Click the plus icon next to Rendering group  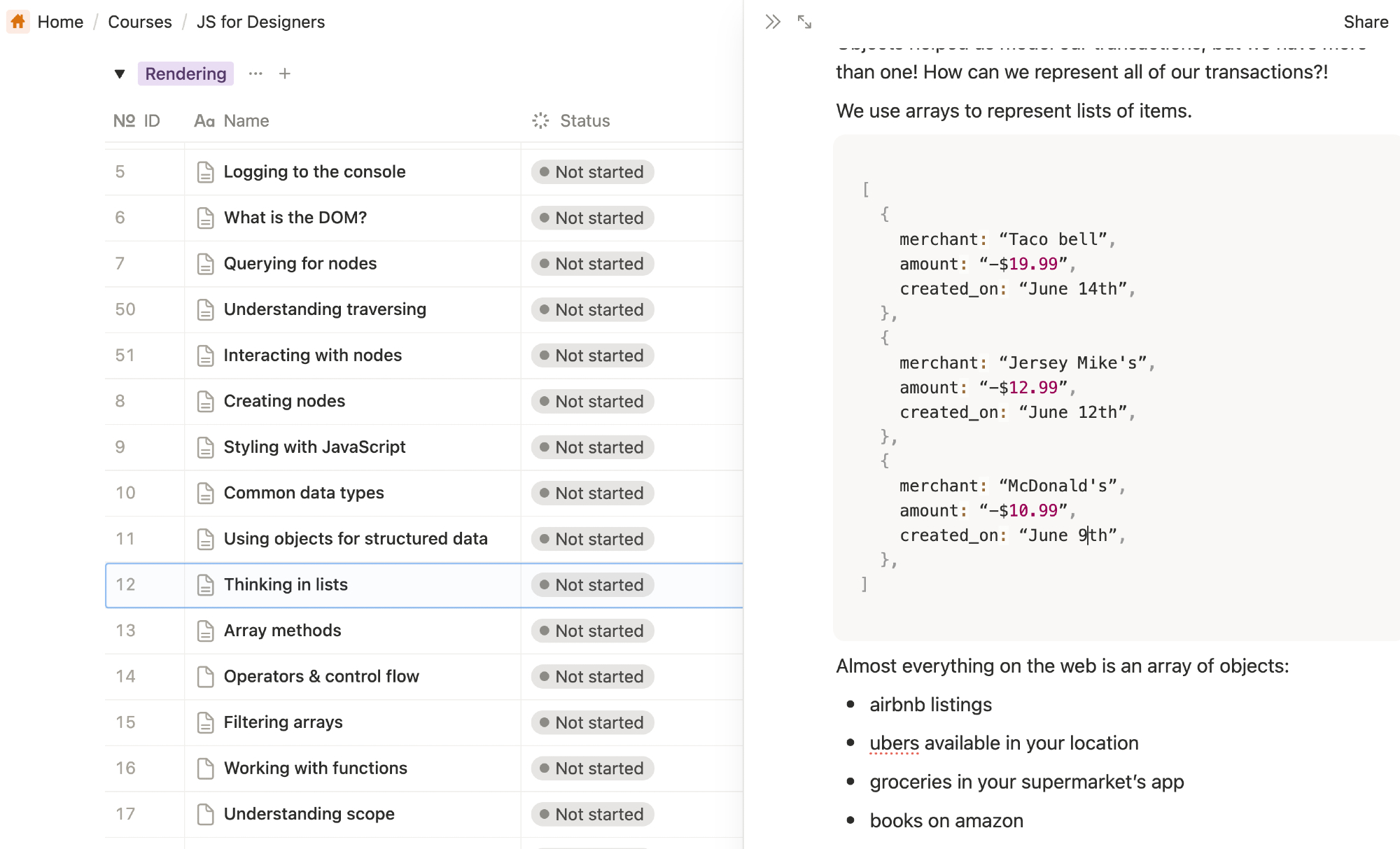pos(284,74)
